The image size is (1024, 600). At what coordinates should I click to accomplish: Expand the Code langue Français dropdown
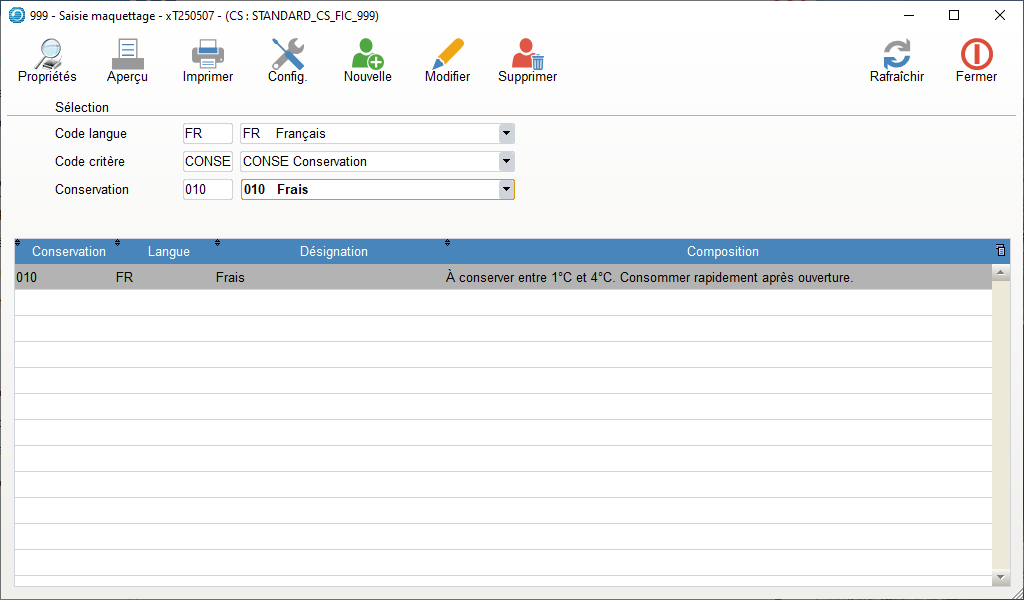click(506, 134)
